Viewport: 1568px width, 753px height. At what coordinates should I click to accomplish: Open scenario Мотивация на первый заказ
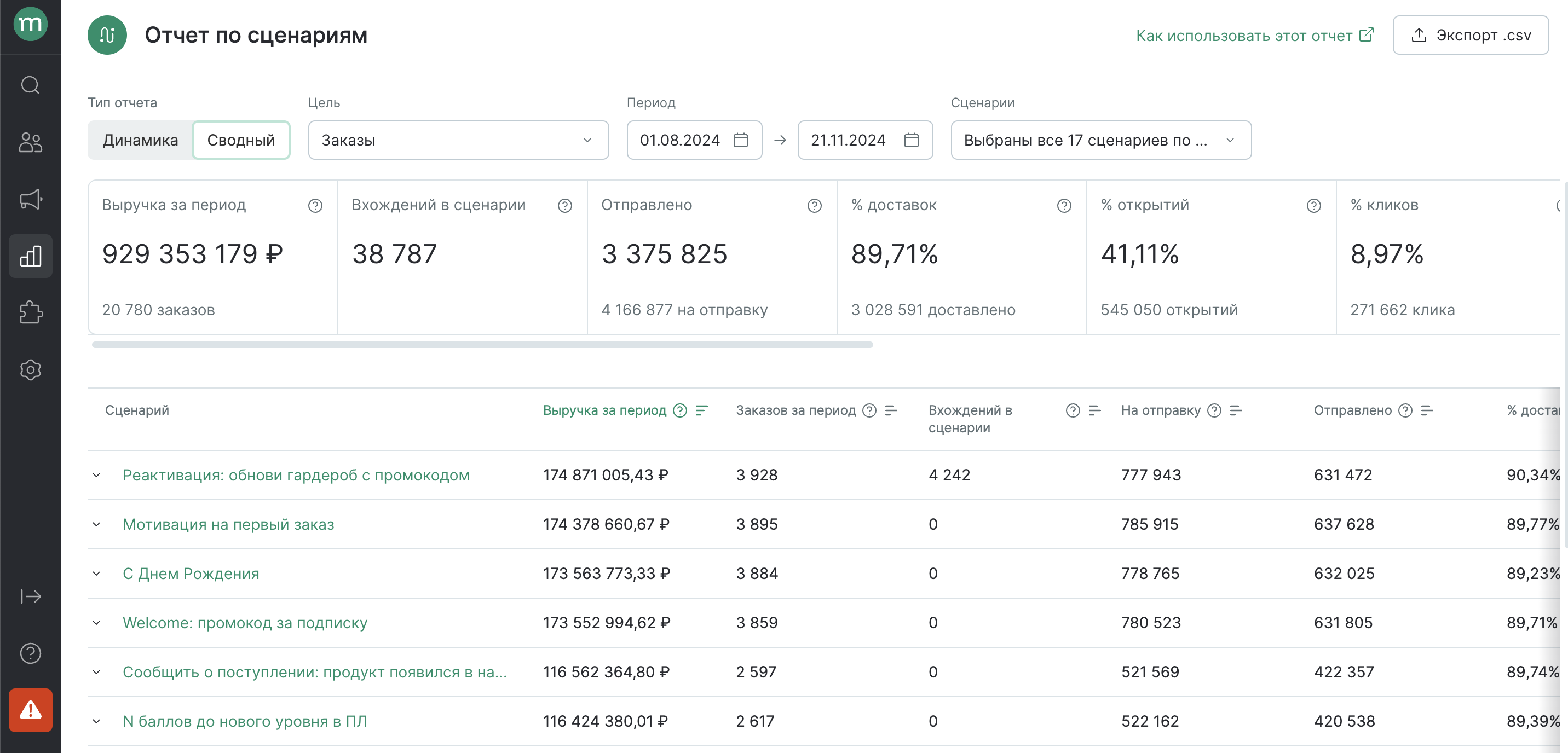point(228,524)
